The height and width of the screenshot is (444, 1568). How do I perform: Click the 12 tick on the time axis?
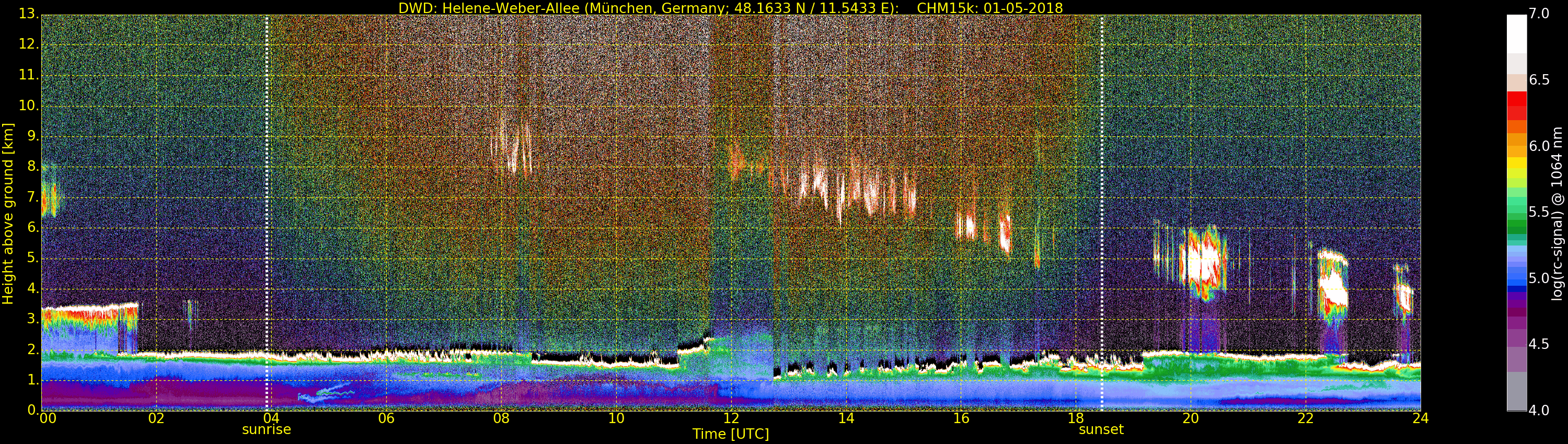(731, 418)
